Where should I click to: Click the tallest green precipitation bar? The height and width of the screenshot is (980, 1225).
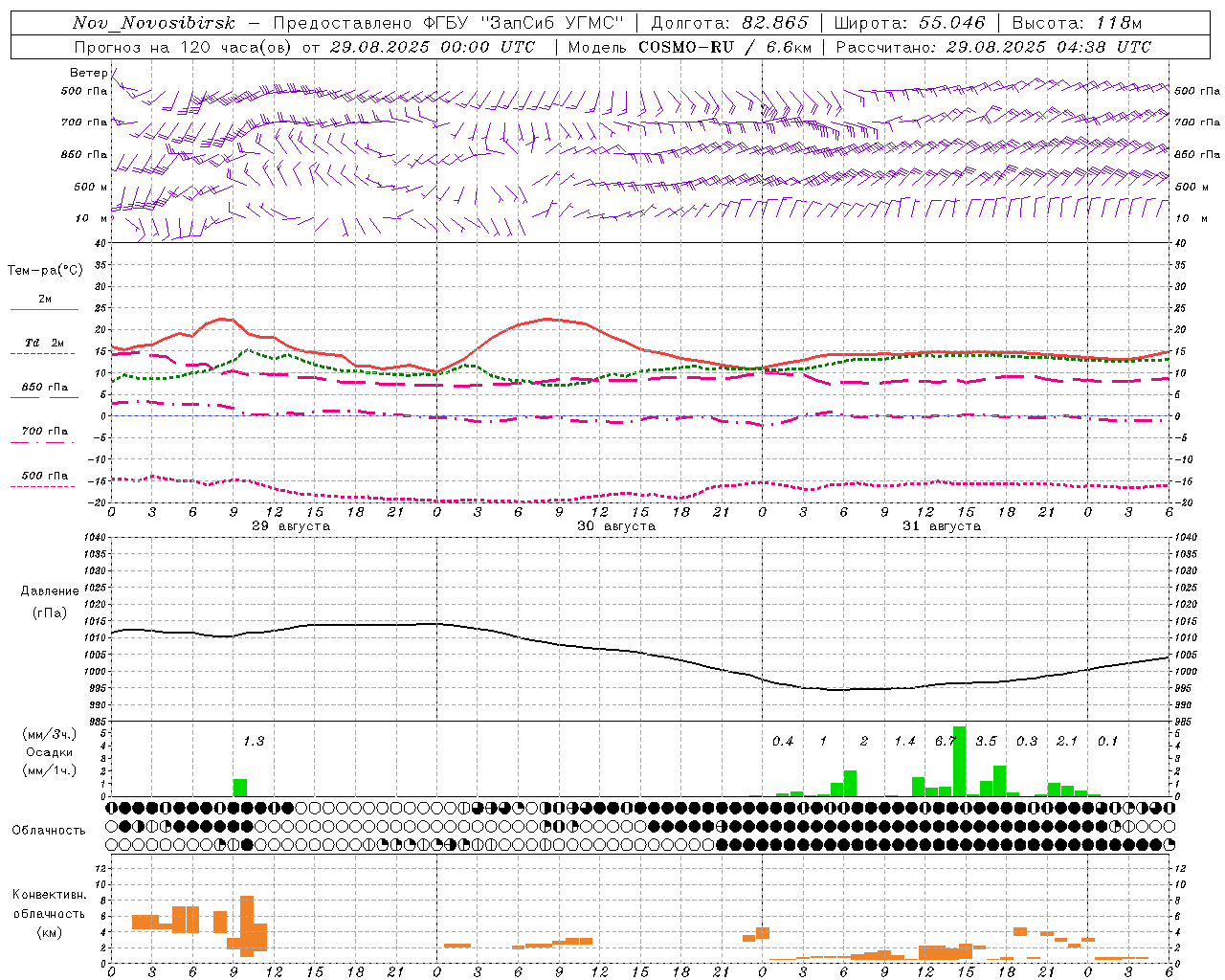959,762
